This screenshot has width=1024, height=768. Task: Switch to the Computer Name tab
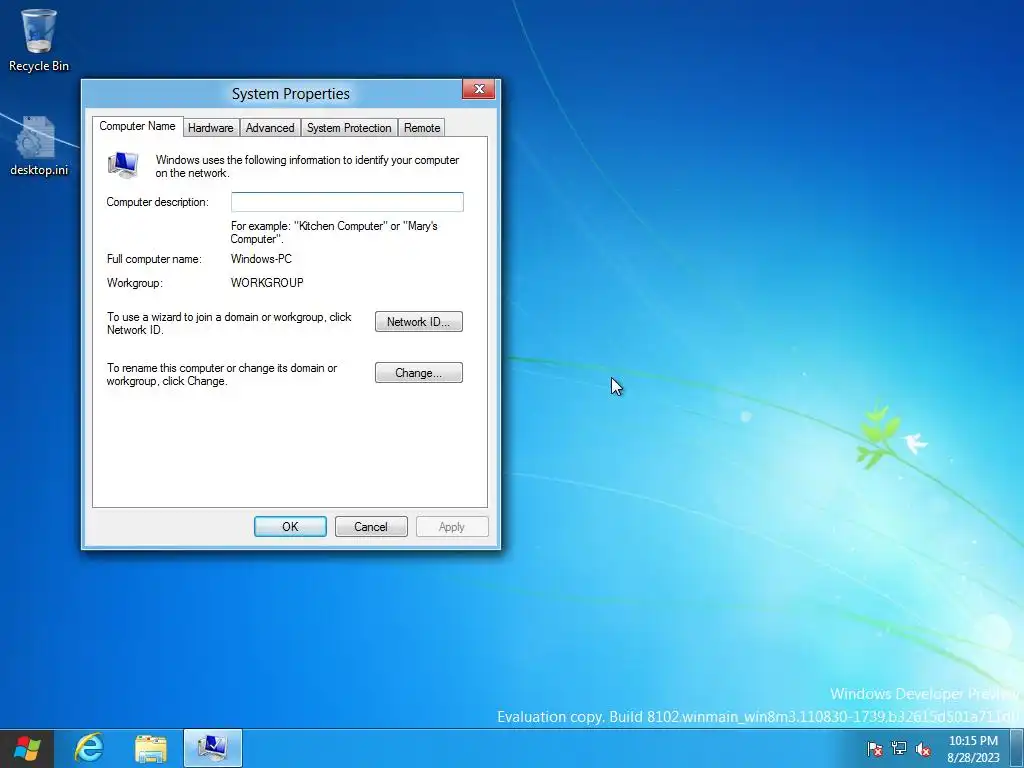tap(137, 127)
